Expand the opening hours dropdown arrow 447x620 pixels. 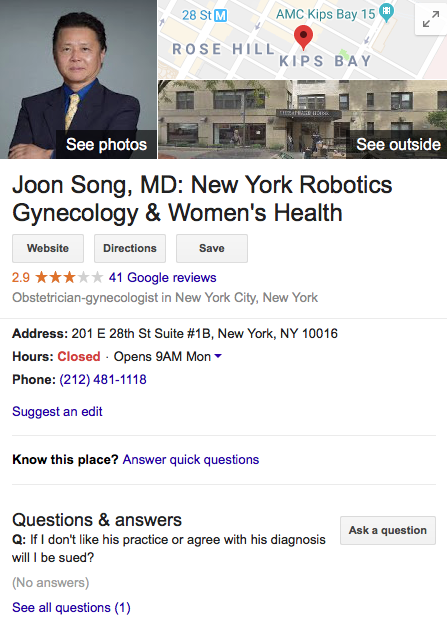pyautogui.click(x=218, y=356)
